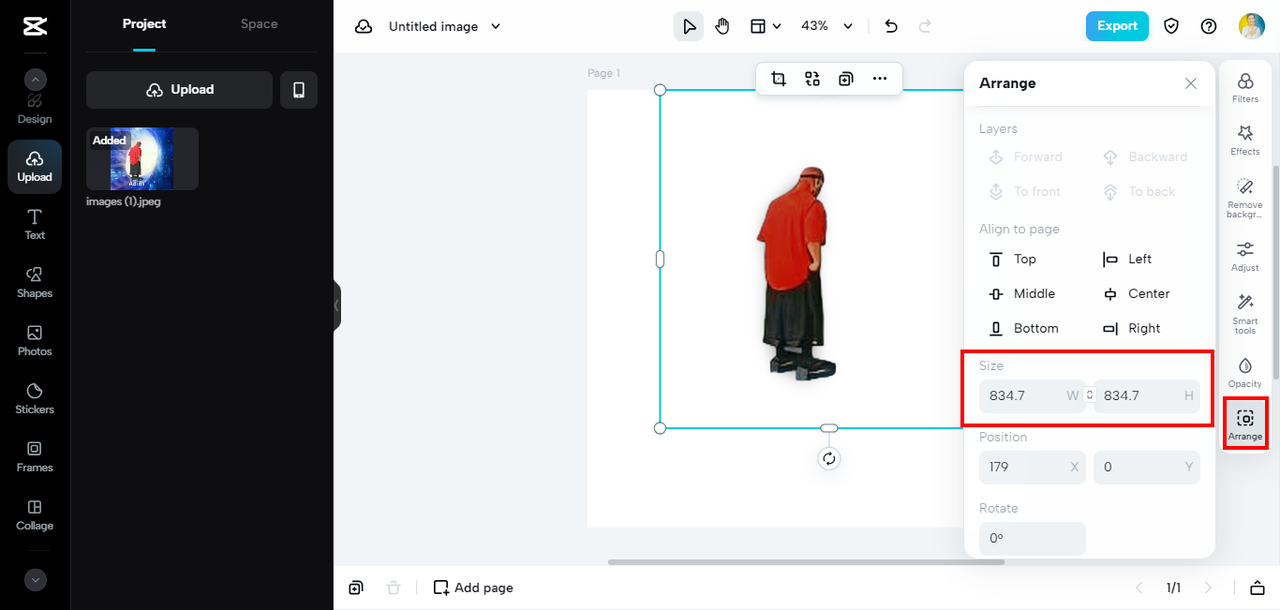Screen dimensions: 1280x610
Task: Select the hand pan tool
Action: 722,26
